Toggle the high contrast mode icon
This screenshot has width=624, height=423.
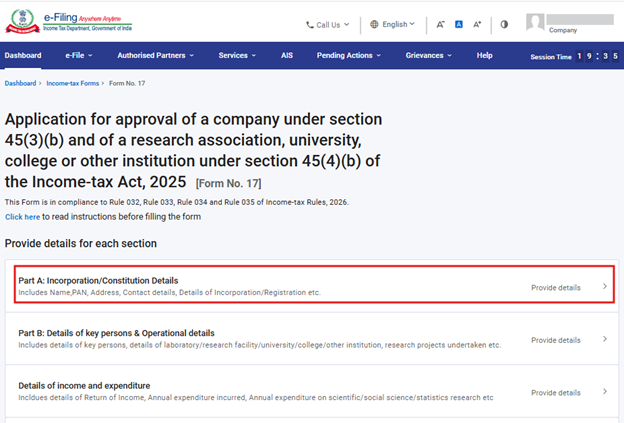point(504,24)
